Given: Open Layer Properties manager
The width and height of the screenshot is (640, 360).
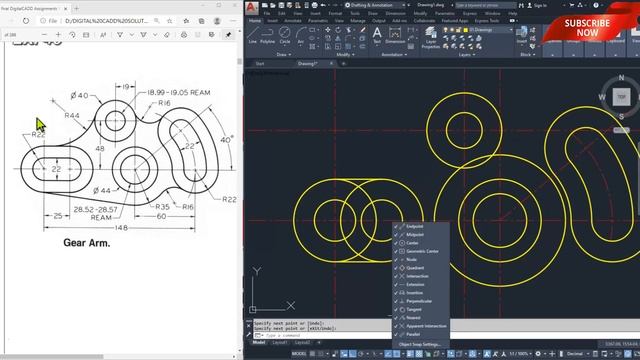Looking at the screenshot, I should pyautogui.click(x=430, y=37).
